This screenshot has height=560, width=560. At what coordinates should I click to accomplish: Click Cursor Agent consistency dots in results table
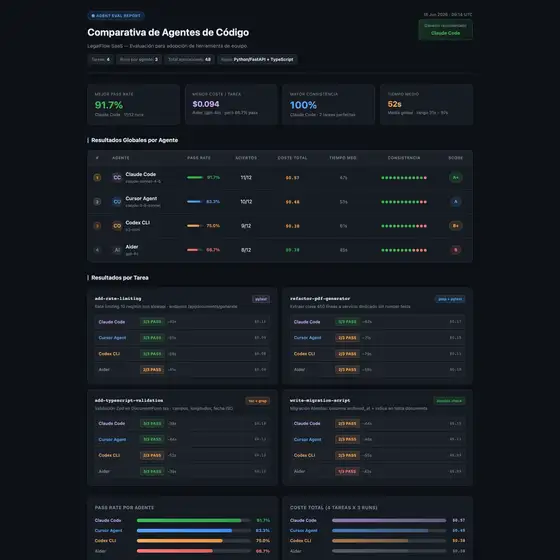pos(404,202)
